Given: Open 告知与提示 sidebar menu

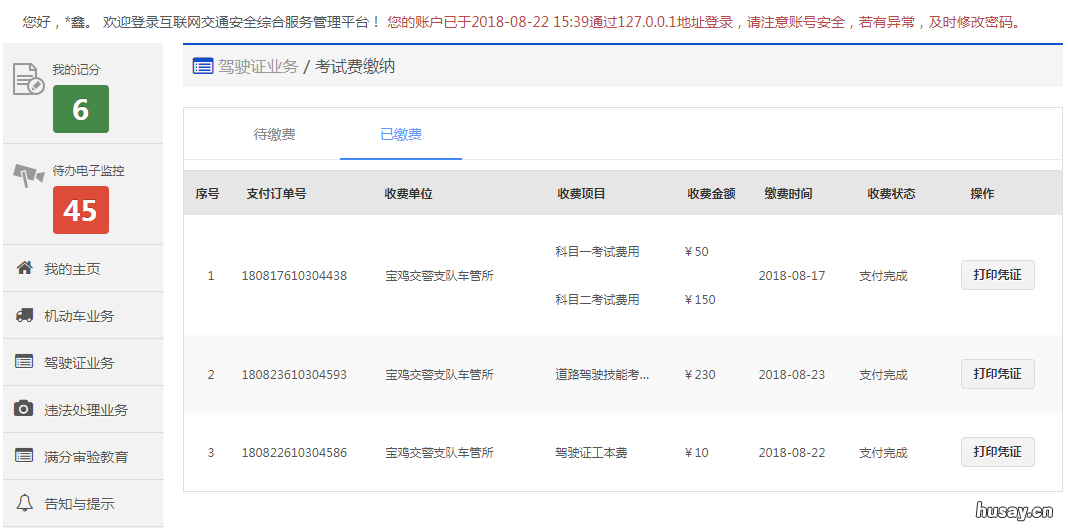Looking at the screenshot, I should click(79, 503).
